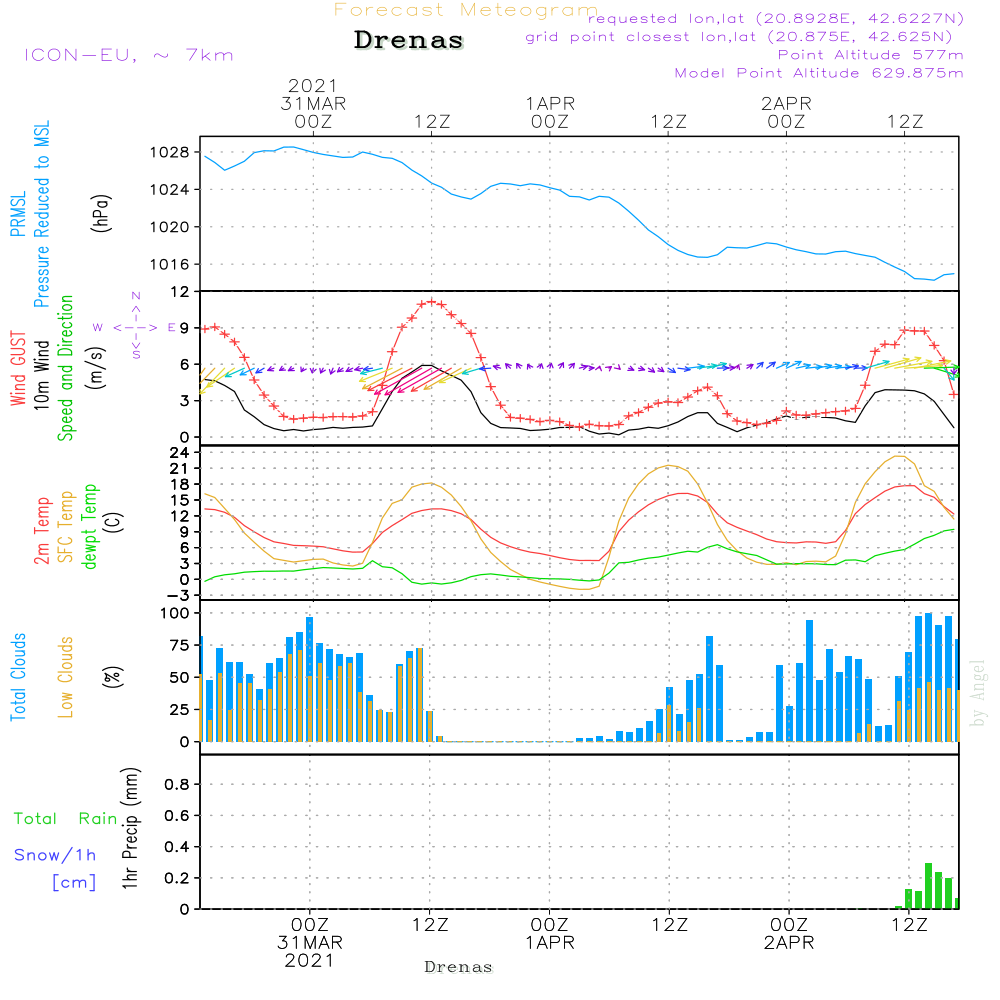Click the Total Rain legend text

pyautogui.click(x=65, y=819)
